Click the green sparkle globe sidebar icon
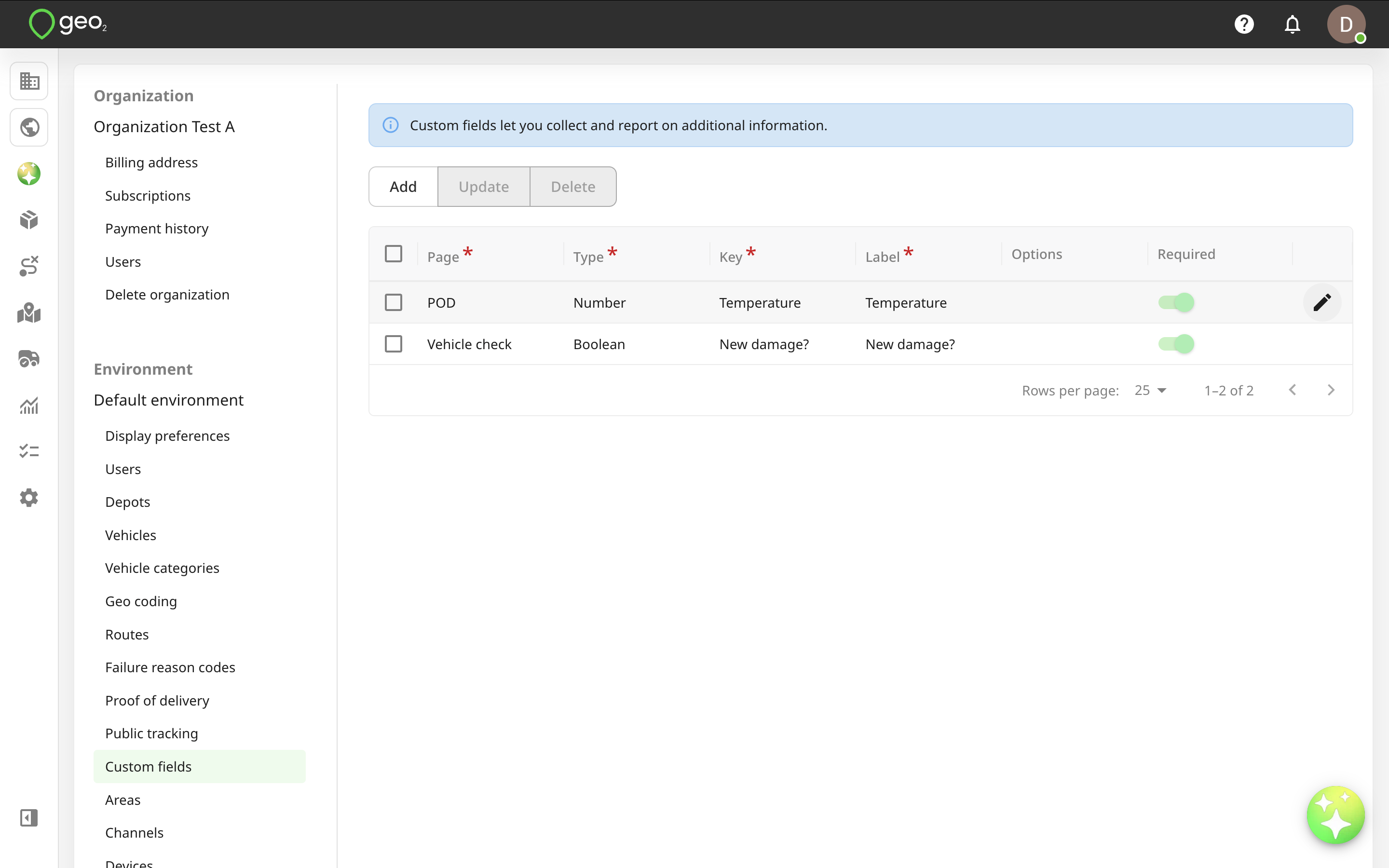Viewport: 1389px width, 868px height. tap(29, 174)
